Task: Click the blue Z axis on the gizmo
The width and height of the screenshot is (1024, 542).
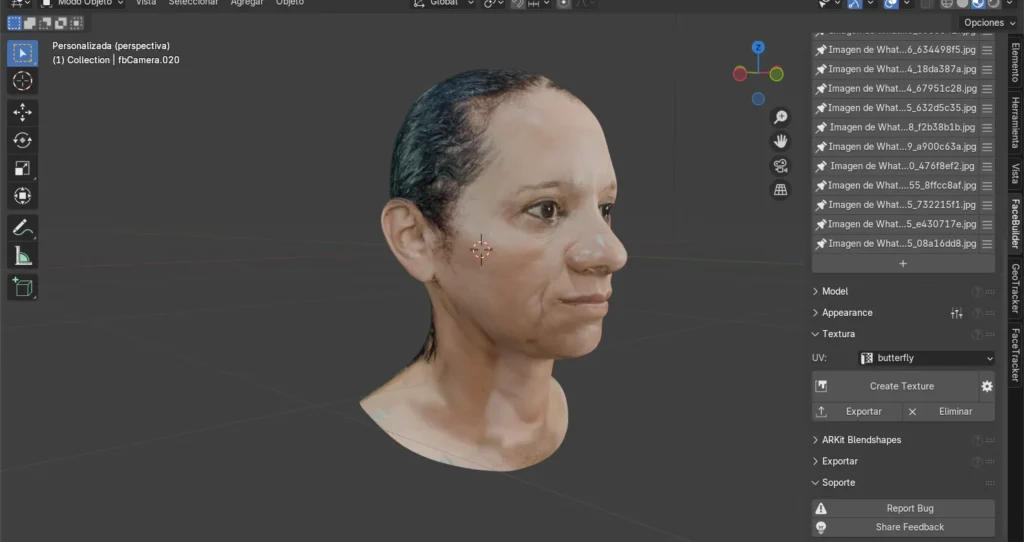Action: click(x=758, y=47)
